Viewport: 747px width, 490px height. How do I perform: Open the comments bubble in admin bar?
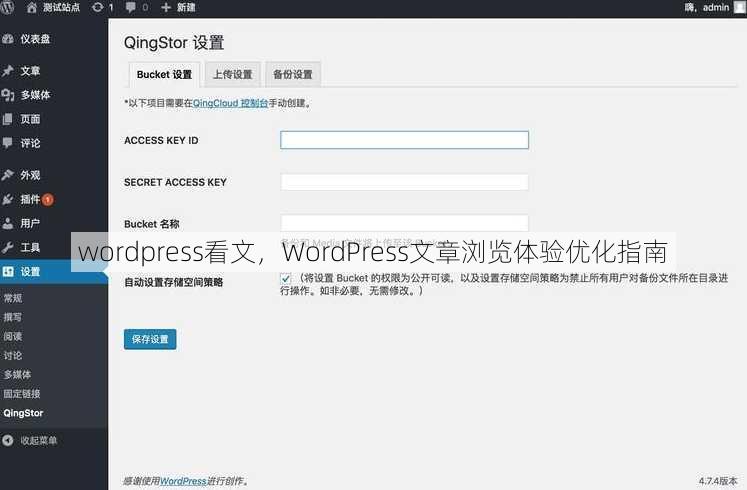click(131, 8)
